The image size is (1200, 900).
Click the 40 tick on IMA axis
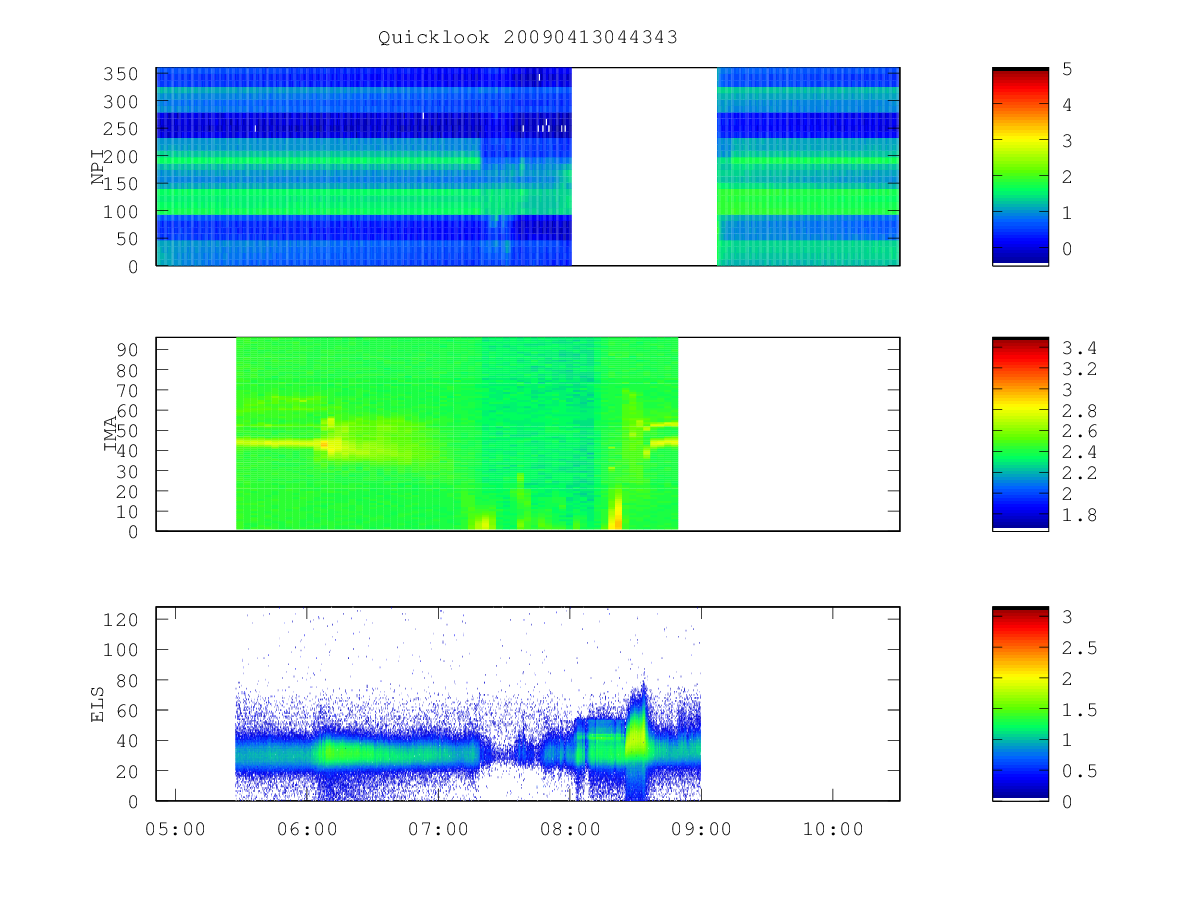(127, 451)
